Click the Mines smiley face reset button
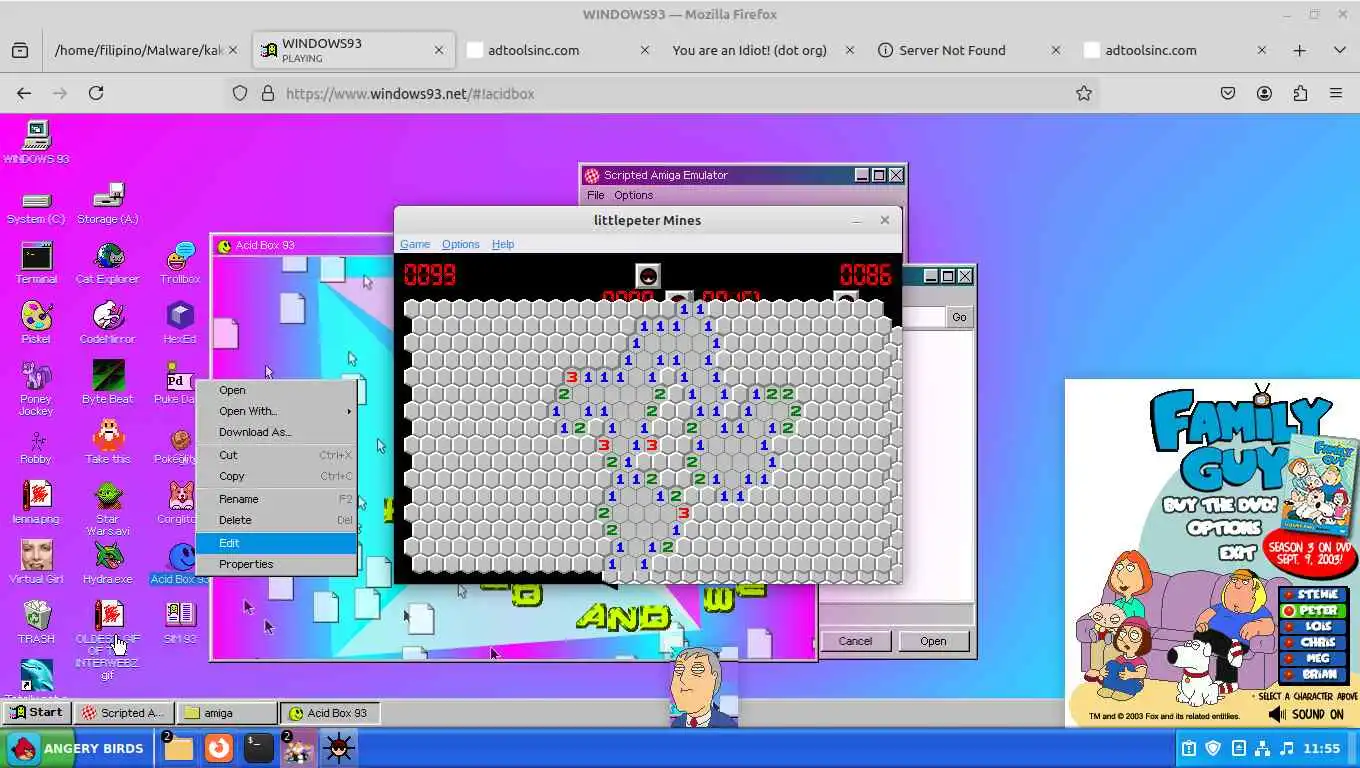This screenshot has width=1360, height=768. 648,275
